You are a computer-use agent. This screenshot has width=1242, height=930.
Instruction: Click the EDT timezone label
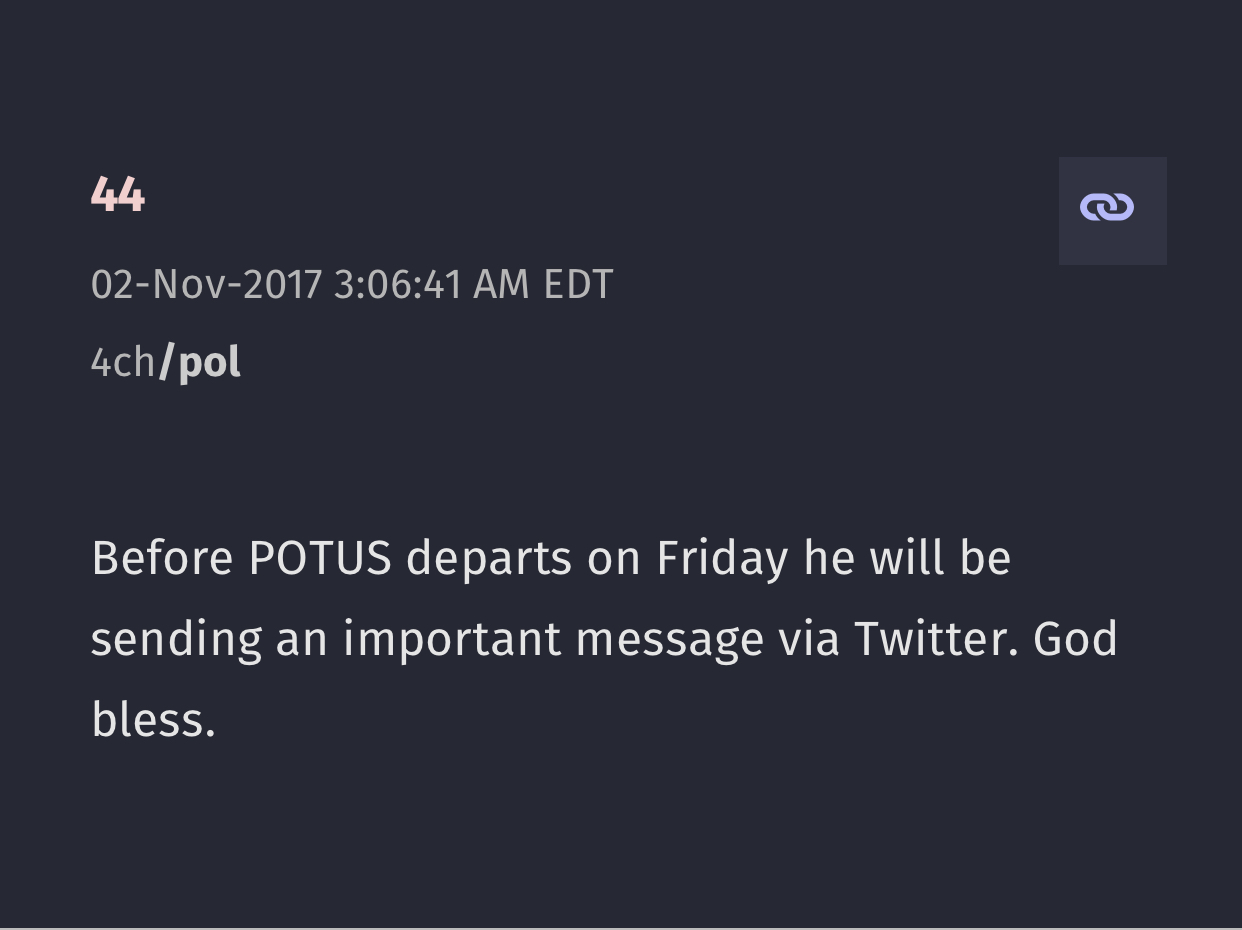pyautogui.click(x=578, y=284)
